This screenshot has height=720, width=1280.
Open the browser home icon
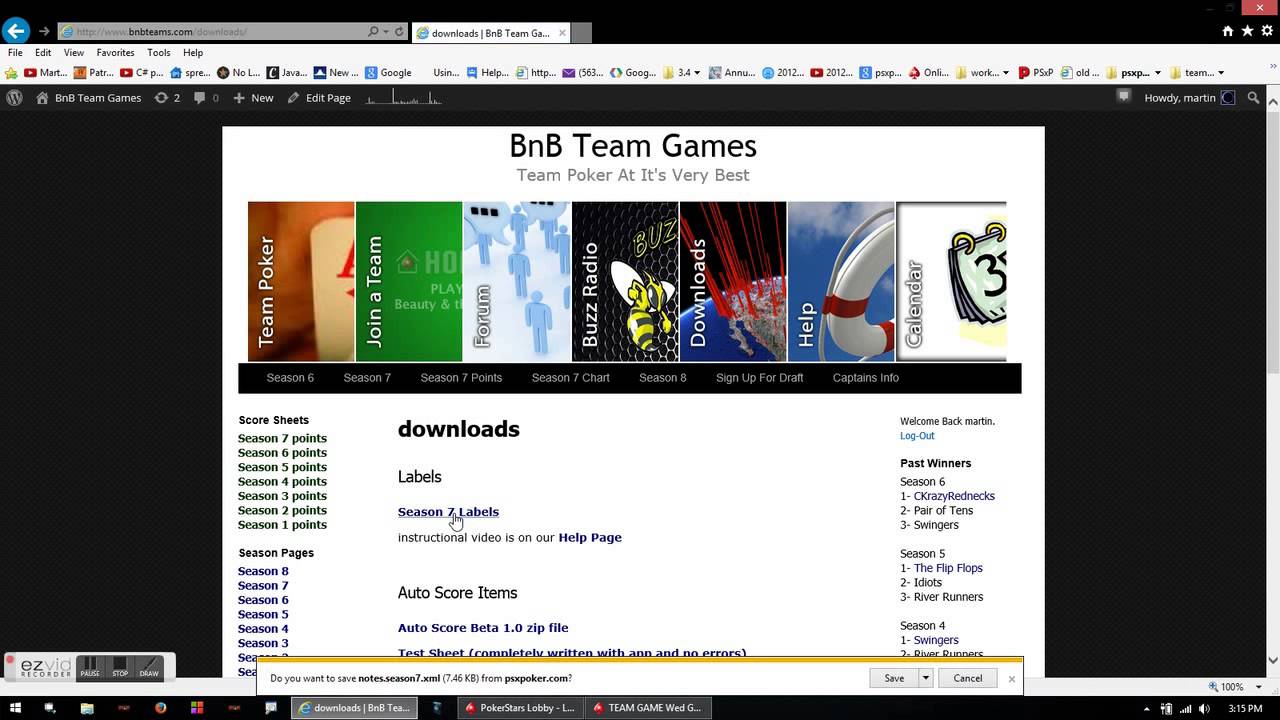coord(1228,31)
